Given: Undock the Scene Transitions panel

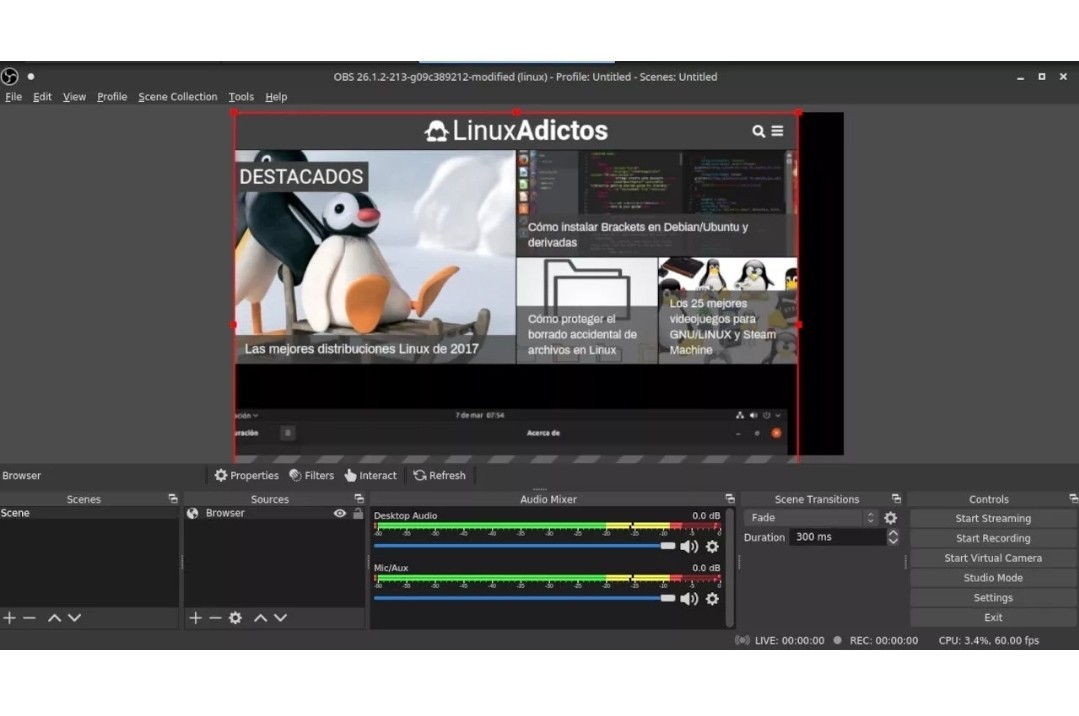Looking at the screenshot, I should click(896, 498).
